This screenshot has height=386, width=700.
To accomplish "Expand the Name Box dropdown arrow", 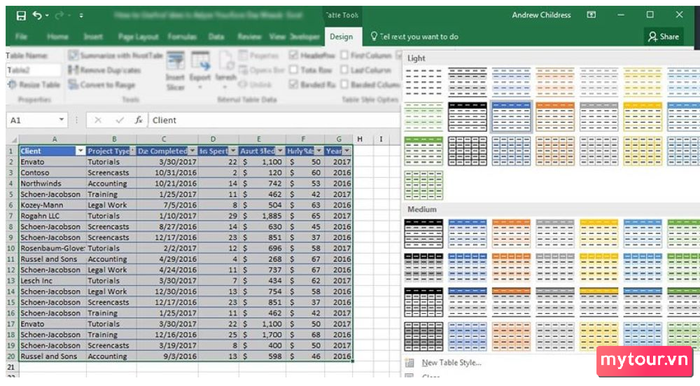I will [x=61, y=120].
